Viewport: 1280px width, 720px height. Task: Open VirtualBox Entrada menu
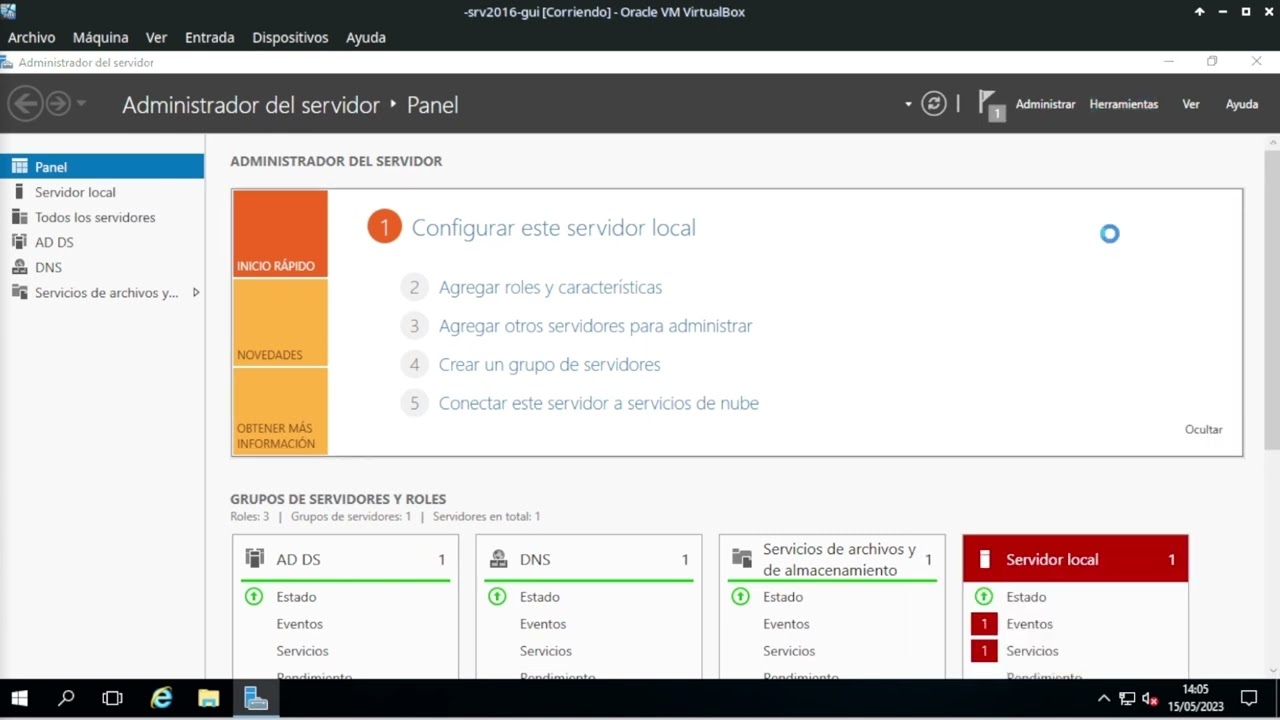(x=210, y=37)
